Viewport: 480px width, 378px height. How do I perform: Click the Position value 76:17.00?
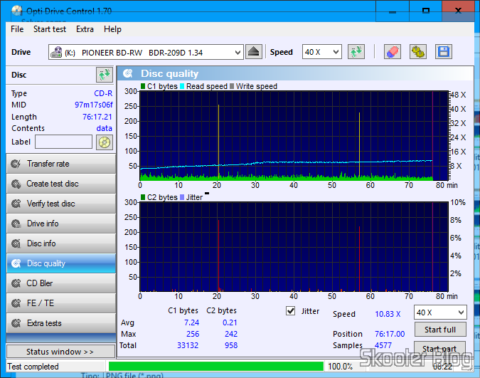pyautogui.click(x=390, y=334)
